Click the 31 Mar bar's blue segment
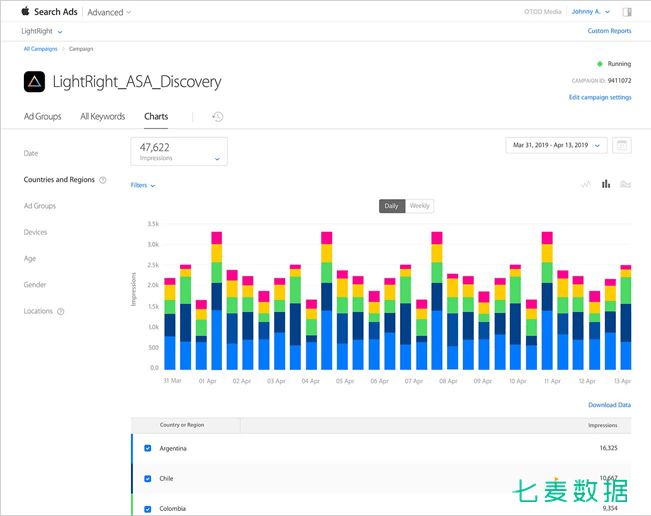The height and width of the screenshot is (516, 651). (x=170, y=352)
